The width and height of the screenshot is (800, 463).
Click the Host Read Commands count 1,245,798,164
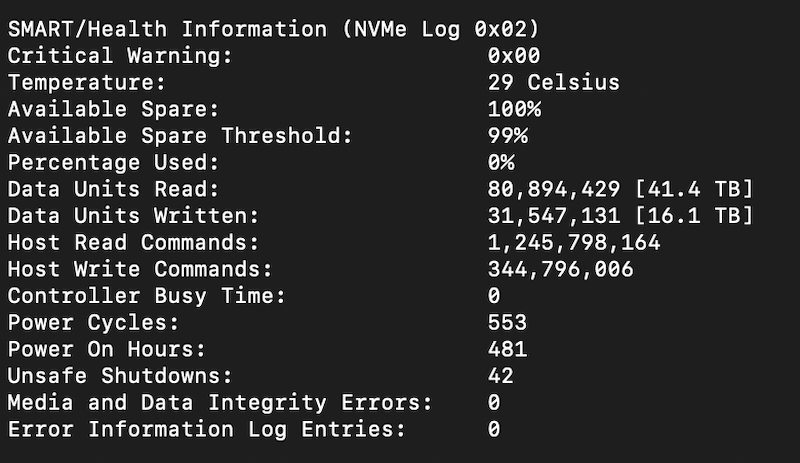point(574,242)
